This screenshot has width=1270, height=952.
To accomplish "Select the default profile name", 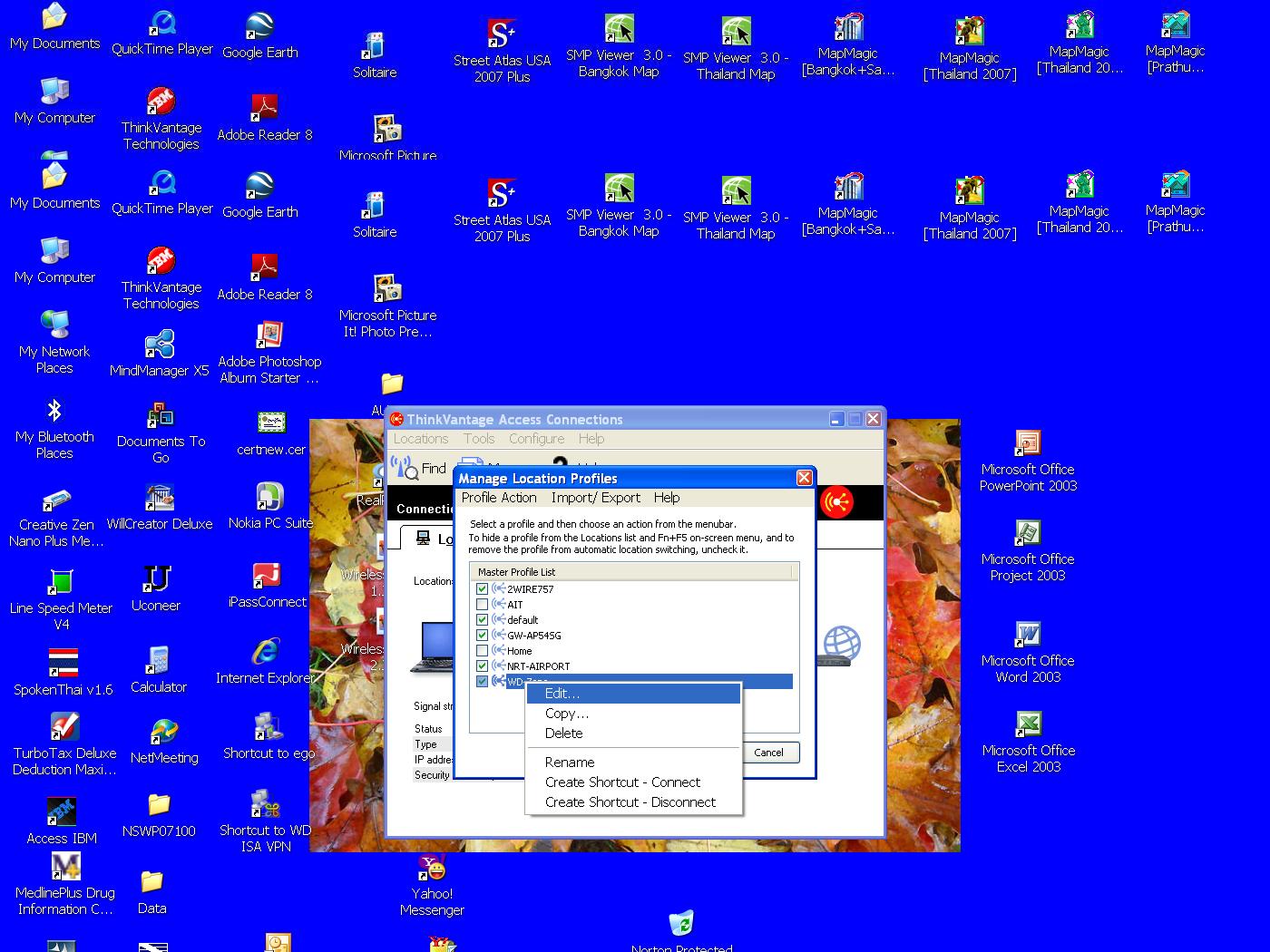I will click(523, 620).
